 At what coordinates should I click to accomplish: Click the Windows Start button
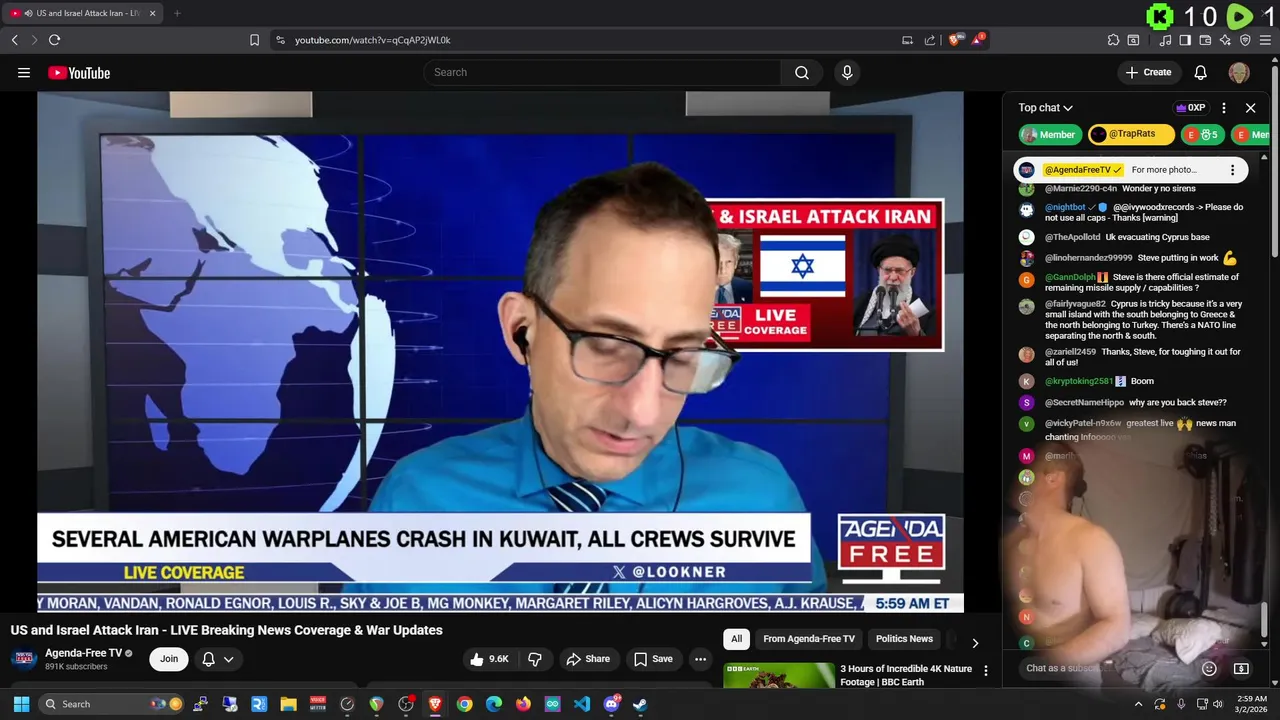[x=21, y=704]
